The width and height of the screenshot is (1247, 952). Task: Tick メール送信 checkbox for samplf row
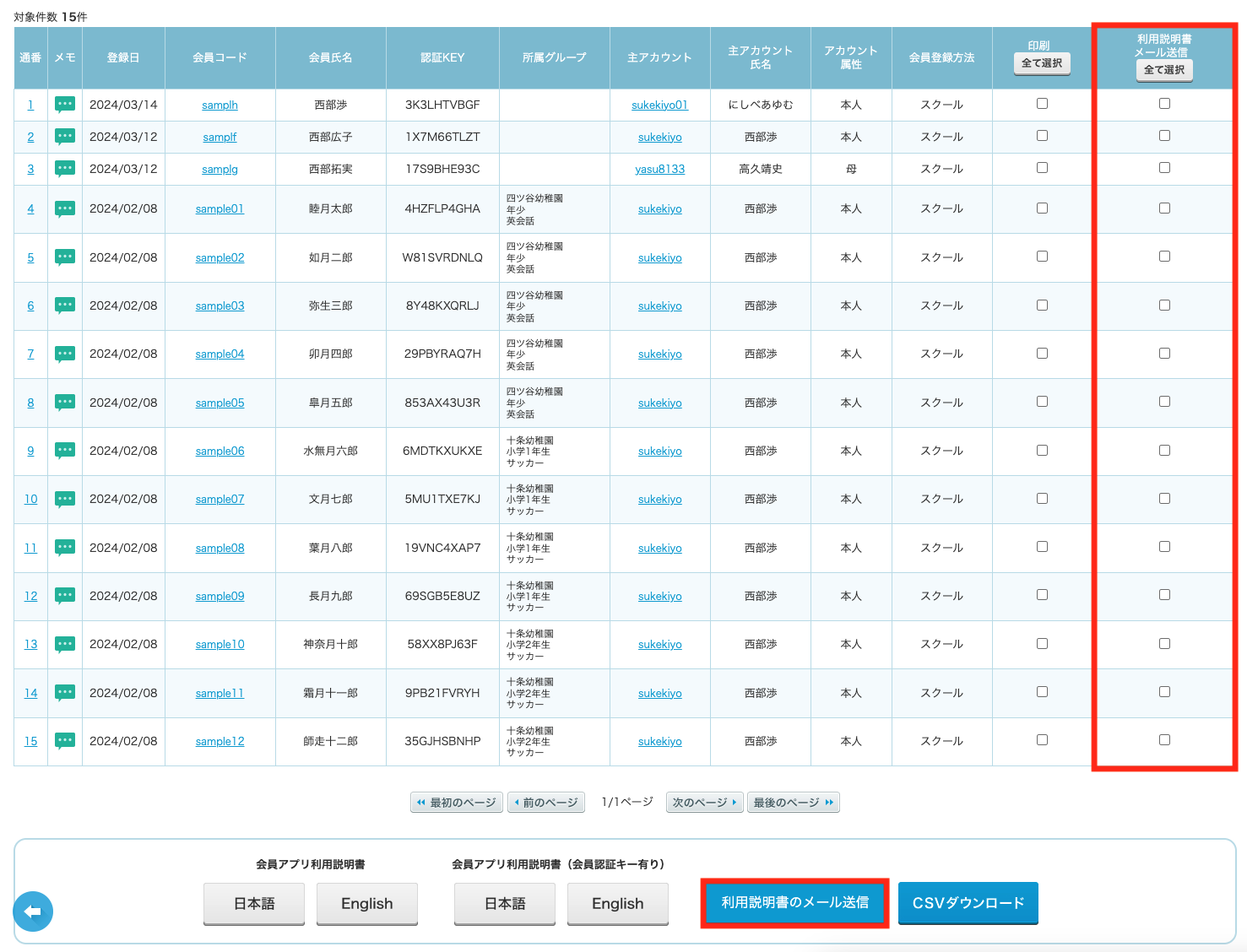(1164, 136)
